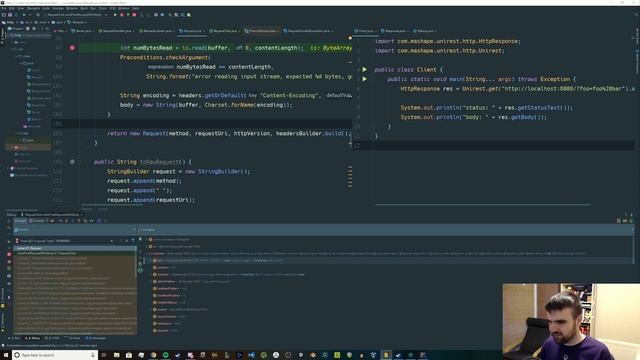Click the Resume Program icon in the debug sidebar
Viewport: 640px width, 360px height.
[x=9, y=241]
